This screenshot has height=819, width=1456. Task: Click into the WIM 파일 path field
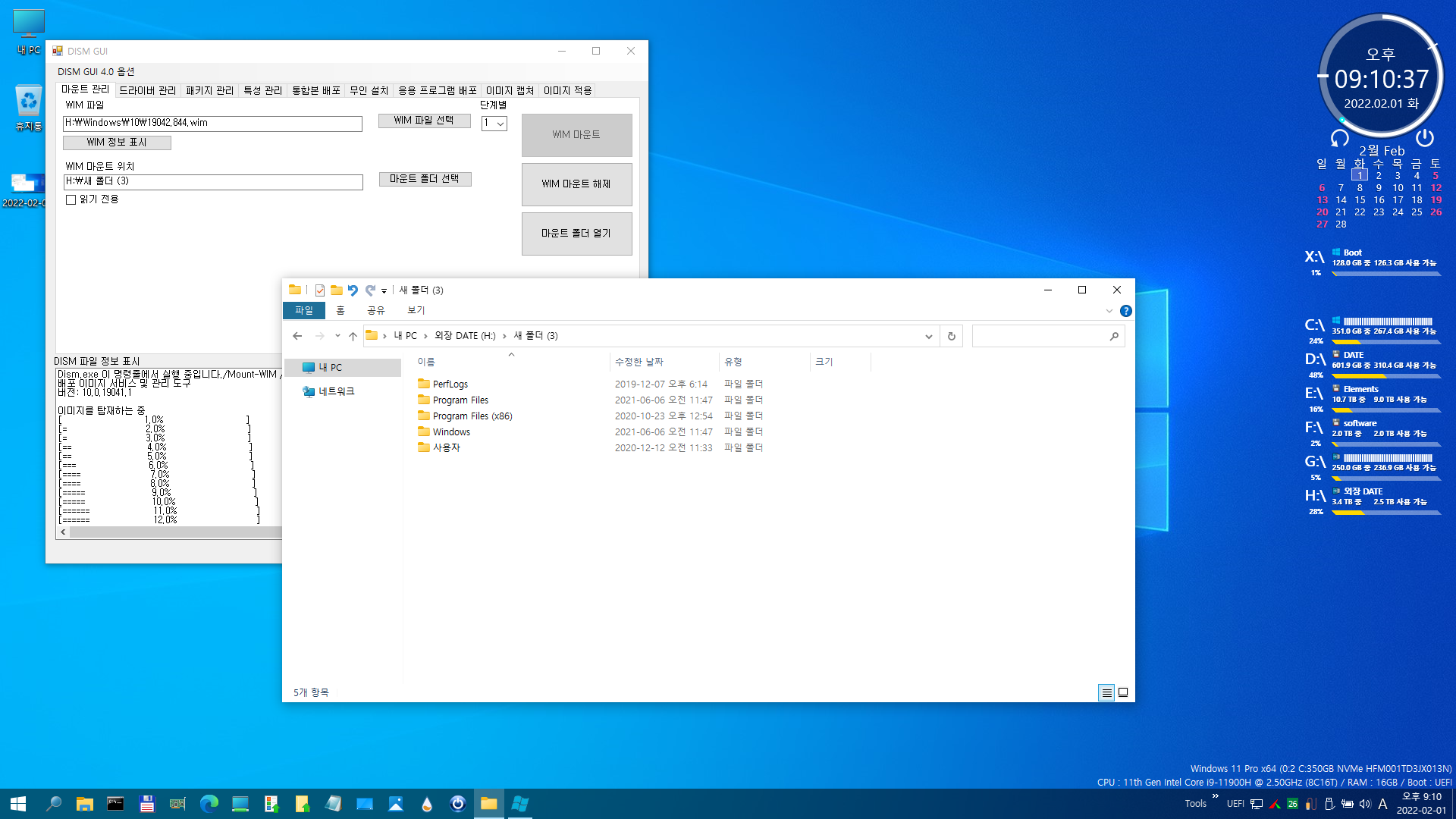coord(212,123)
